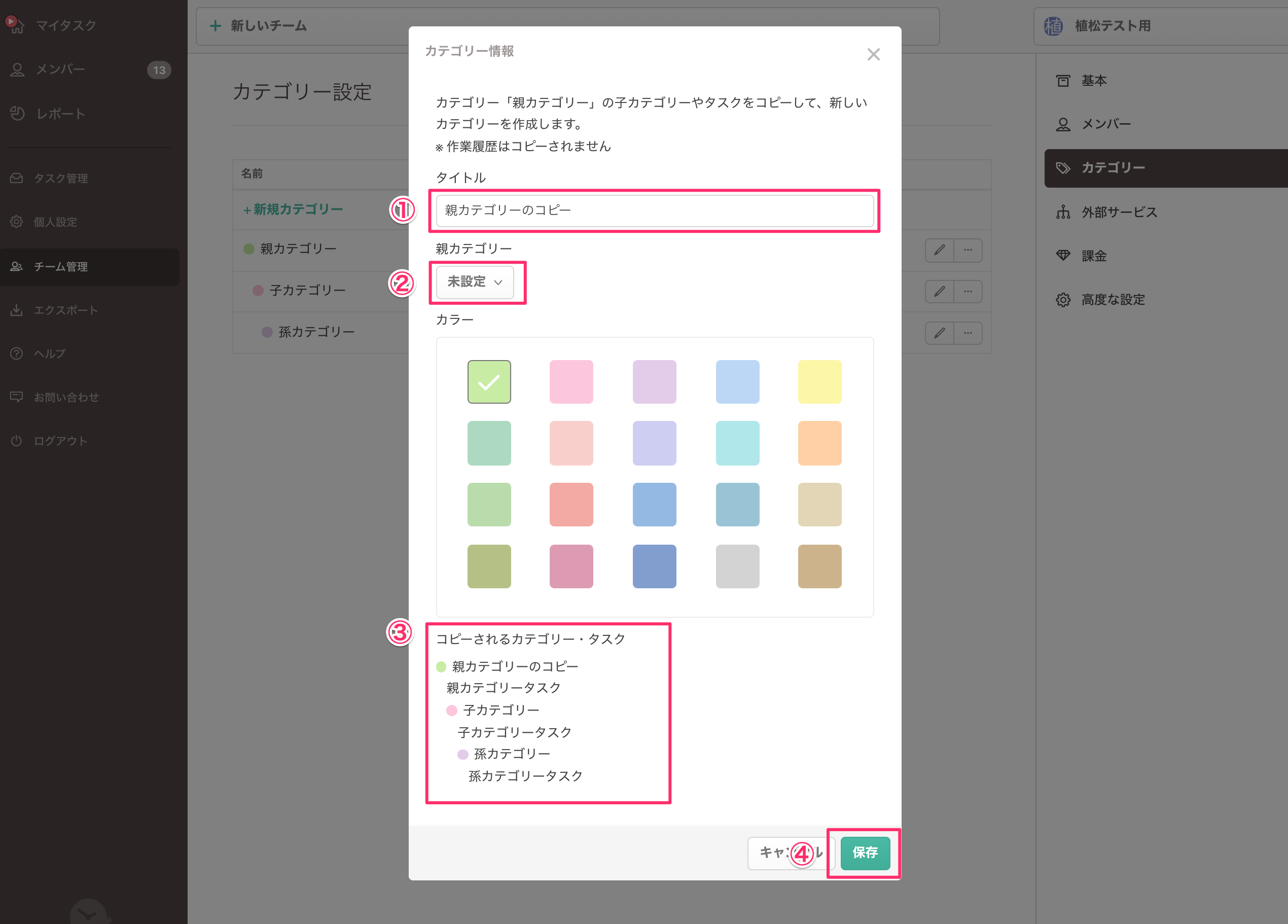Image resolution: width=1288 pixels, height=924 pixels.
Task: Click the pencil edit icon for 親カテゴリー
Action: click(x=939, y=250)
